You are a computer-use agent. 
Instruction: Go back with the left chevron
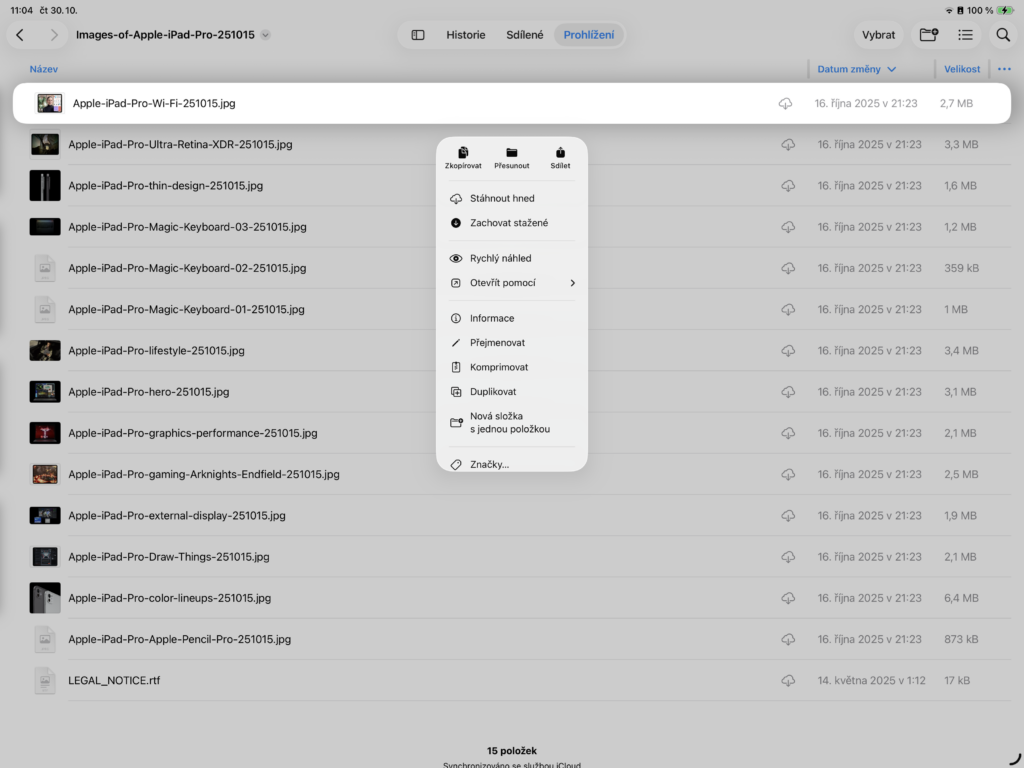[x=20, y=35]
